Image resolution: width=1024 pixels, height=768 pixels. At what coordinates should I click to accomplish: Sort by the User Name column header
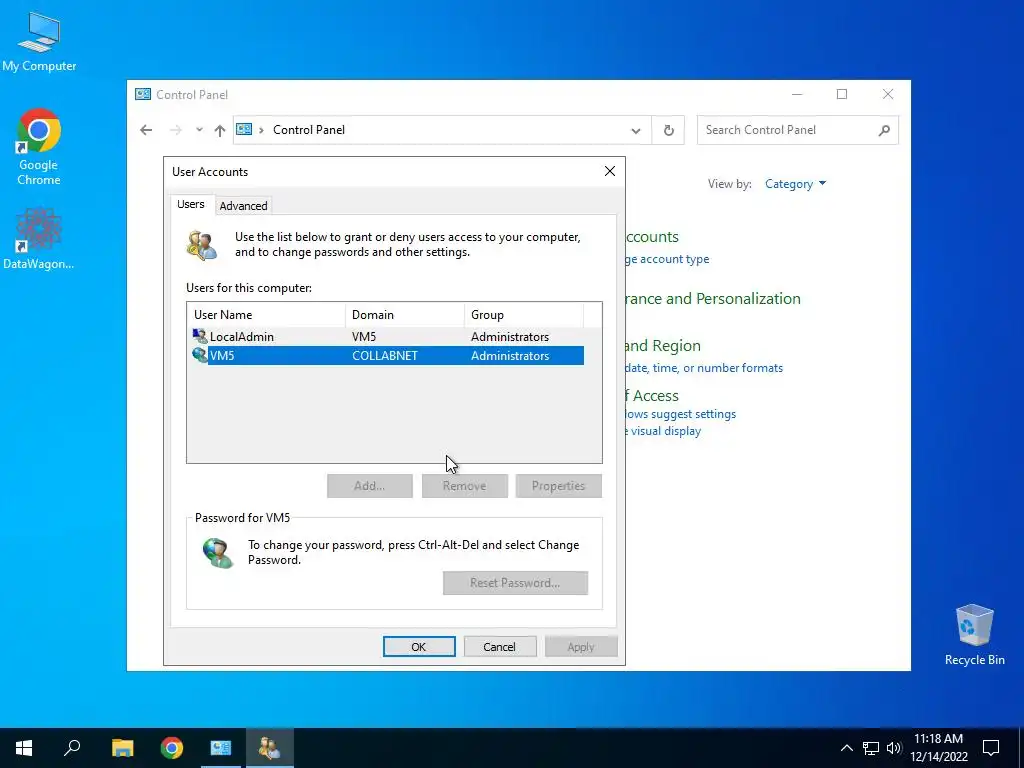266,315
